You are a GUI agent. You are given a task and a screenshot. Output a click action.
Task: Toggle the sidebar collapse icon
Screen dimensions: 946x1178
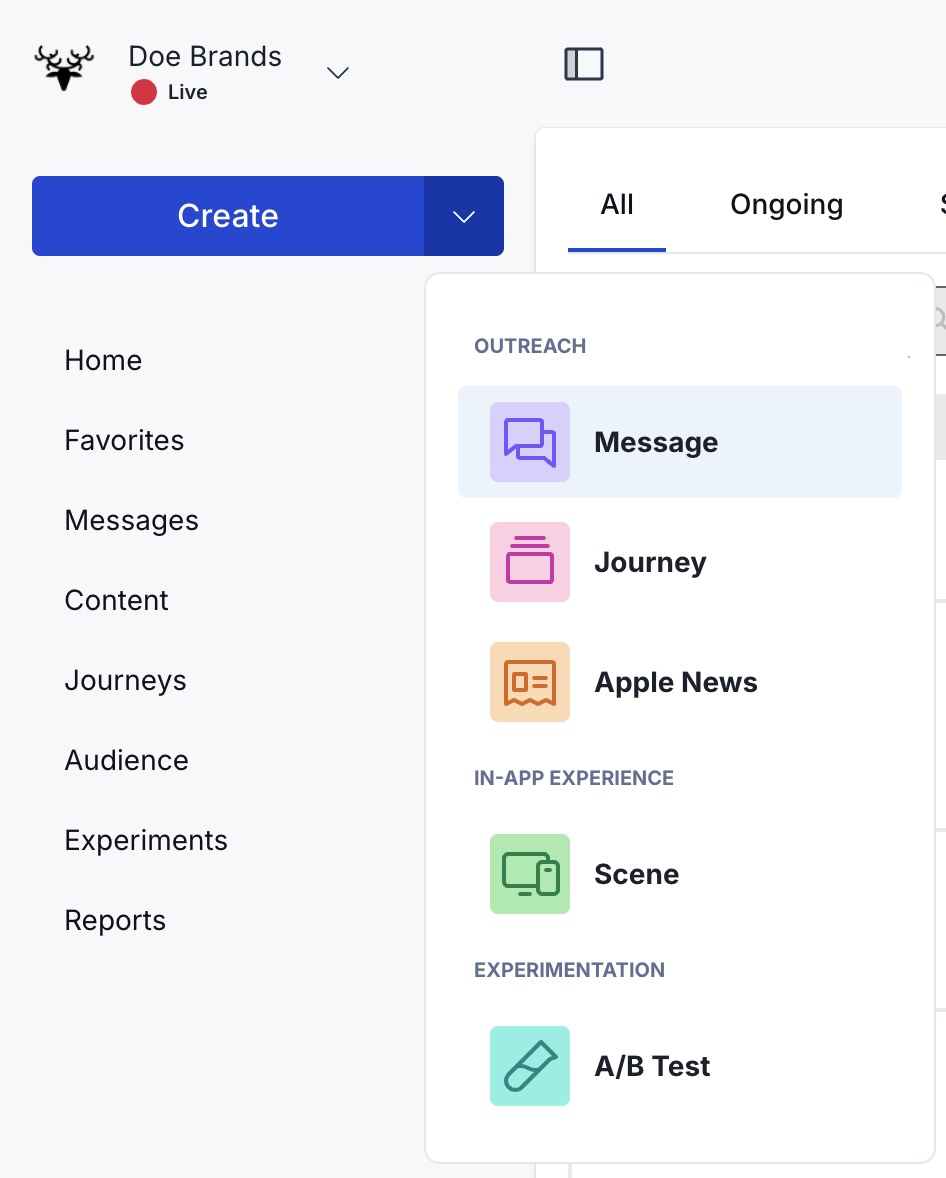click(x=584, y=64)
